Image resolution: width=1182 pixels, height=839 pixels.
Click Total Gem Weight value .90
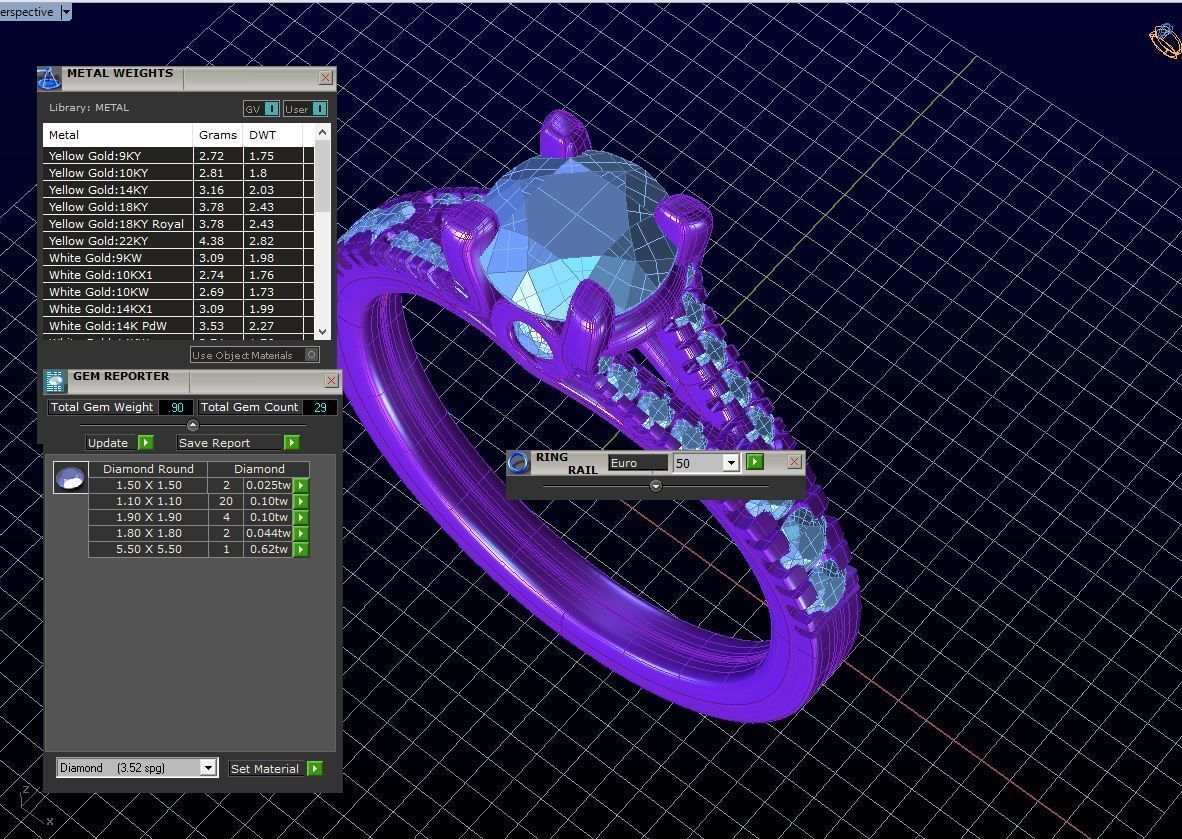[x=176, y=407]
